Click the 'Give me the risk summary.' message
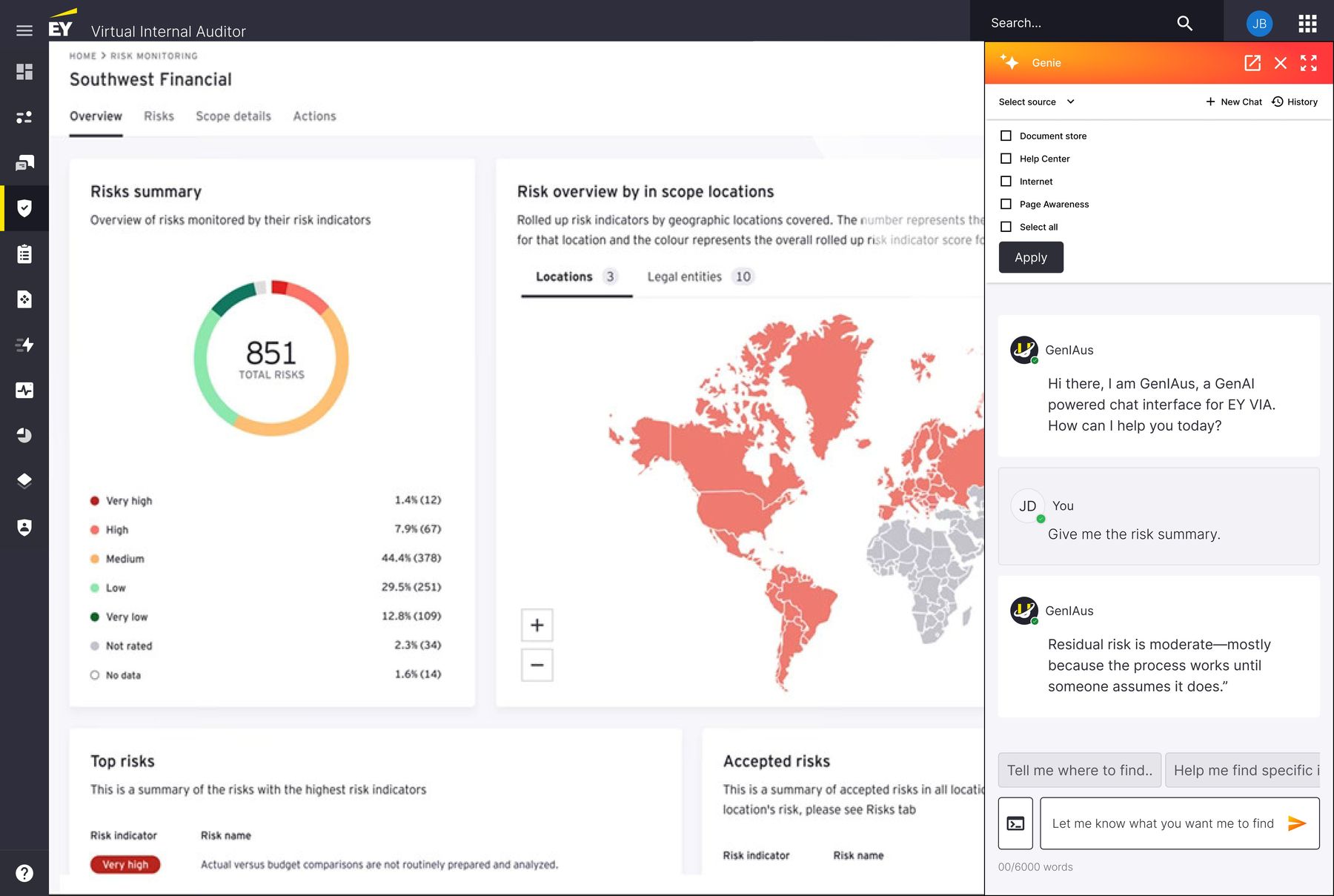 tap(1134, 534)
